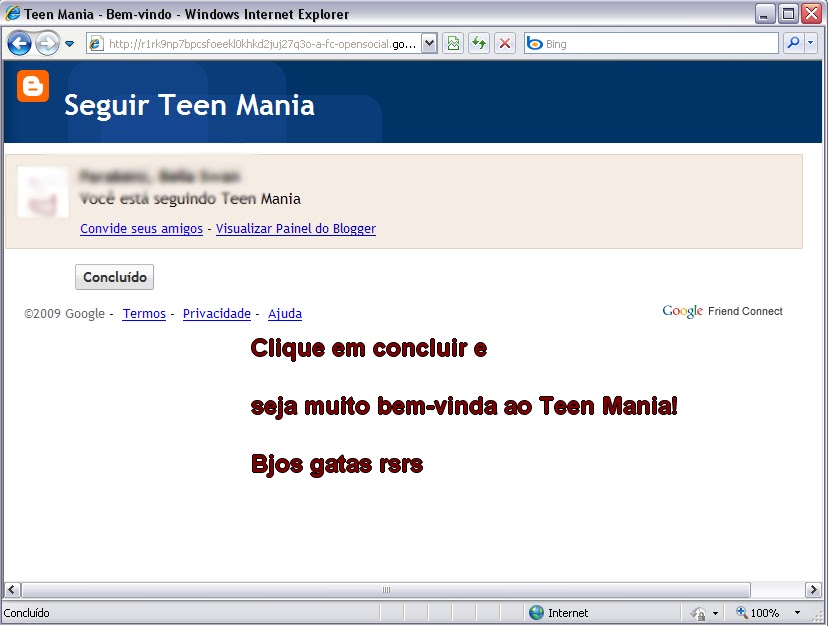Click the Concluído status bar text
The width and height of the screenshot is (828, 626).
(26, 613)
